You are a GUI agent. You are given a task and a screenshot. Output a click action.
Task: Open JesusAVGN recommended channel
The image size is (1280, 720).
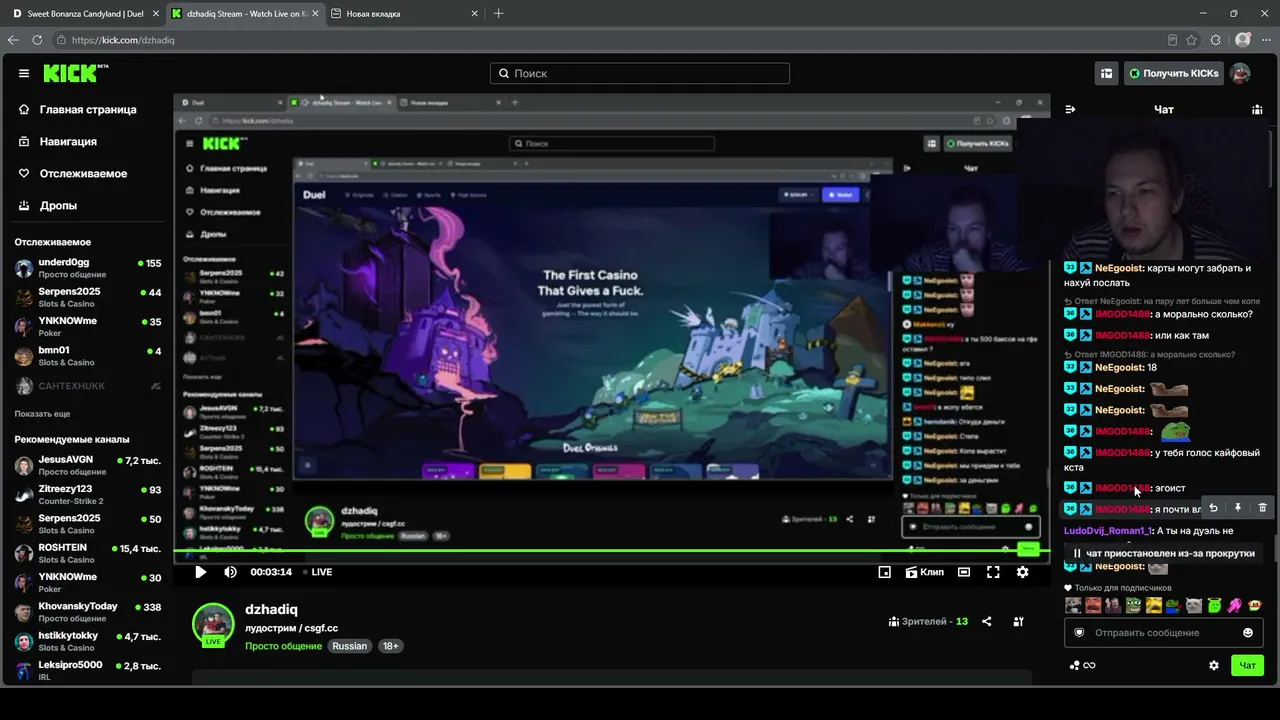click(88, 465)
